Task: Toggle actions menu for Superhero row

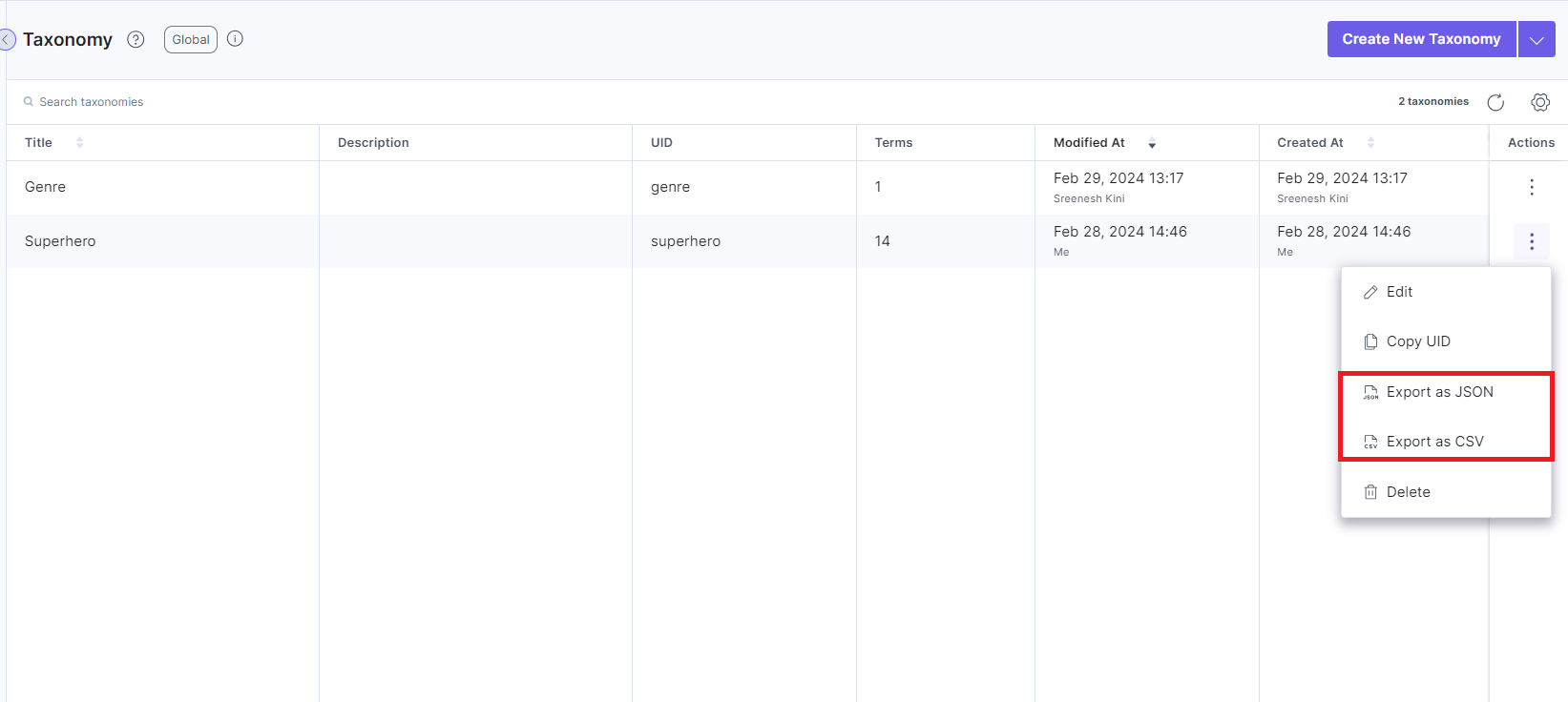Action: [x=1532, y=241]
